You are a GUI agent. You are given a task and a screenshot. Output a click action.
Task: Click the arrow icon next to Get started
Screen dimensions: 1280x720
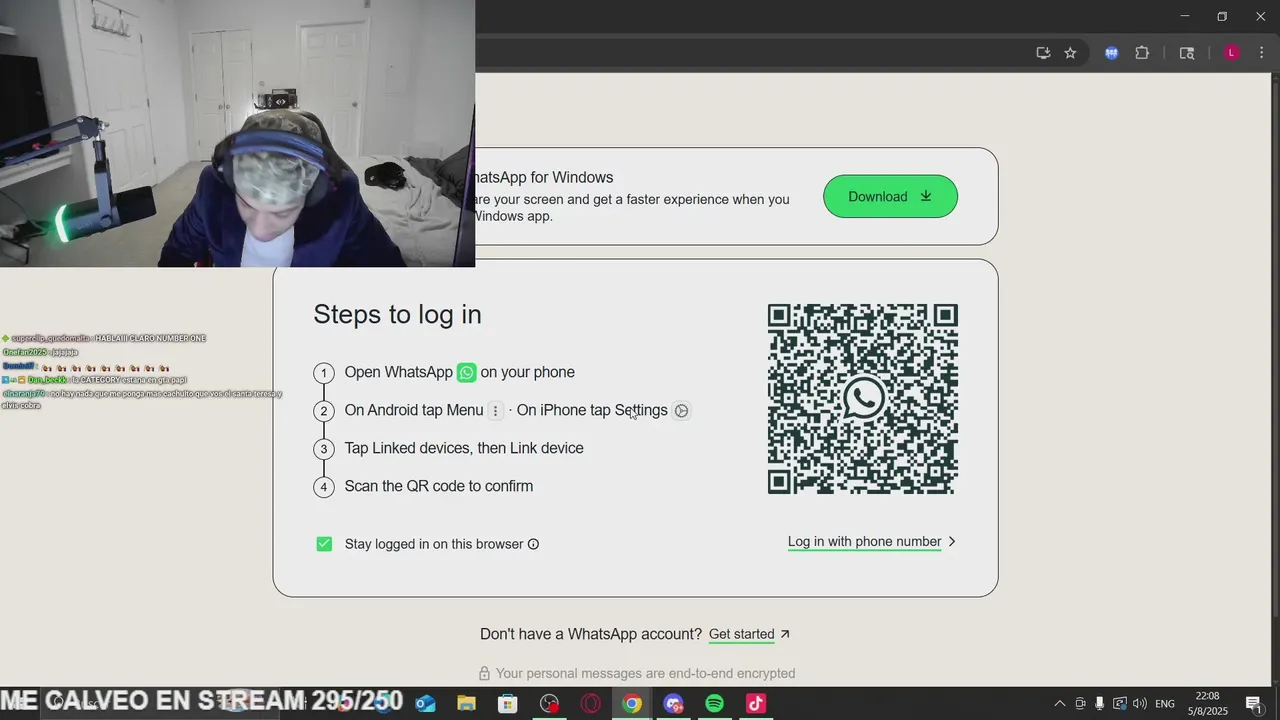[x=785, y=634]
